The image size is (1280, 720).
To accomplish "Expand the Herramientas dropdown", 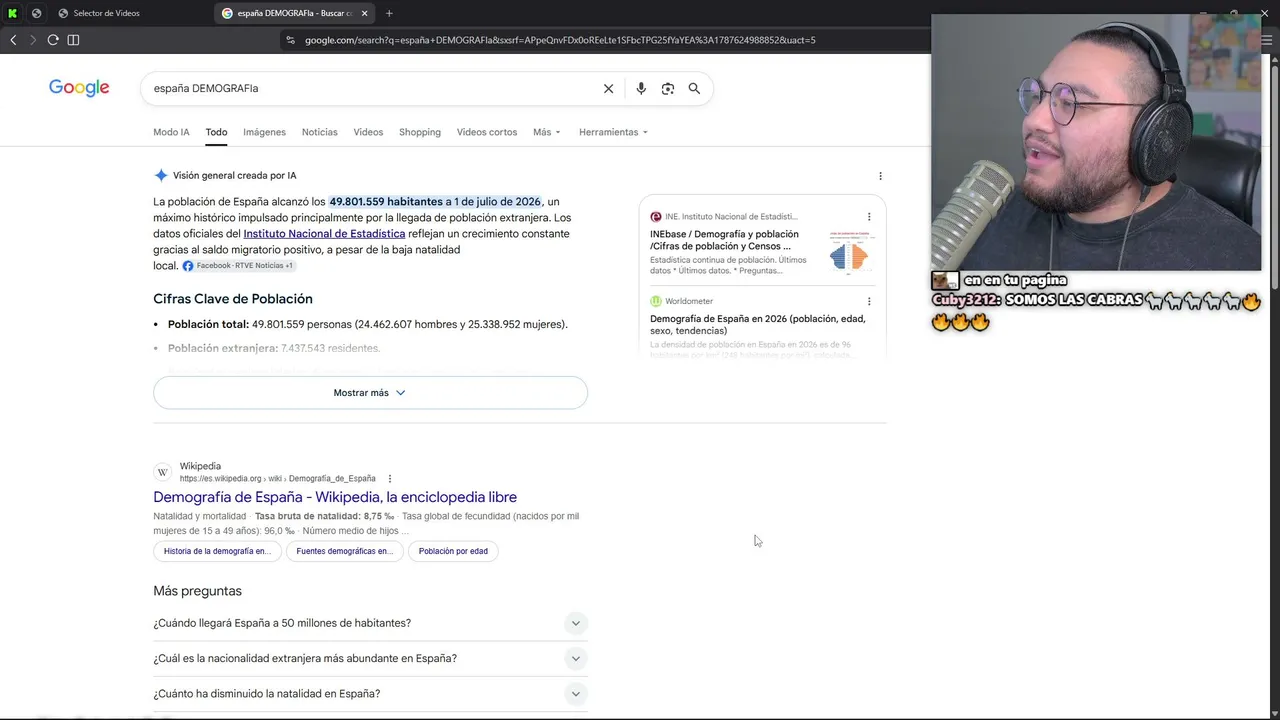I will (x=613, y=132).
